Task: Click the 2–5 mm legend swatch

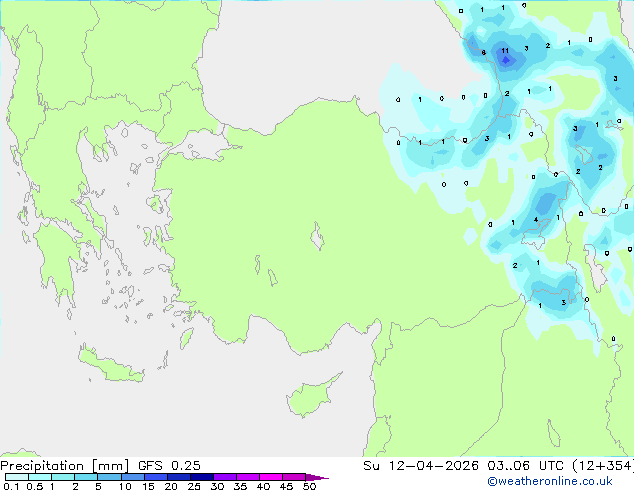Action: (x=86, y=477)
